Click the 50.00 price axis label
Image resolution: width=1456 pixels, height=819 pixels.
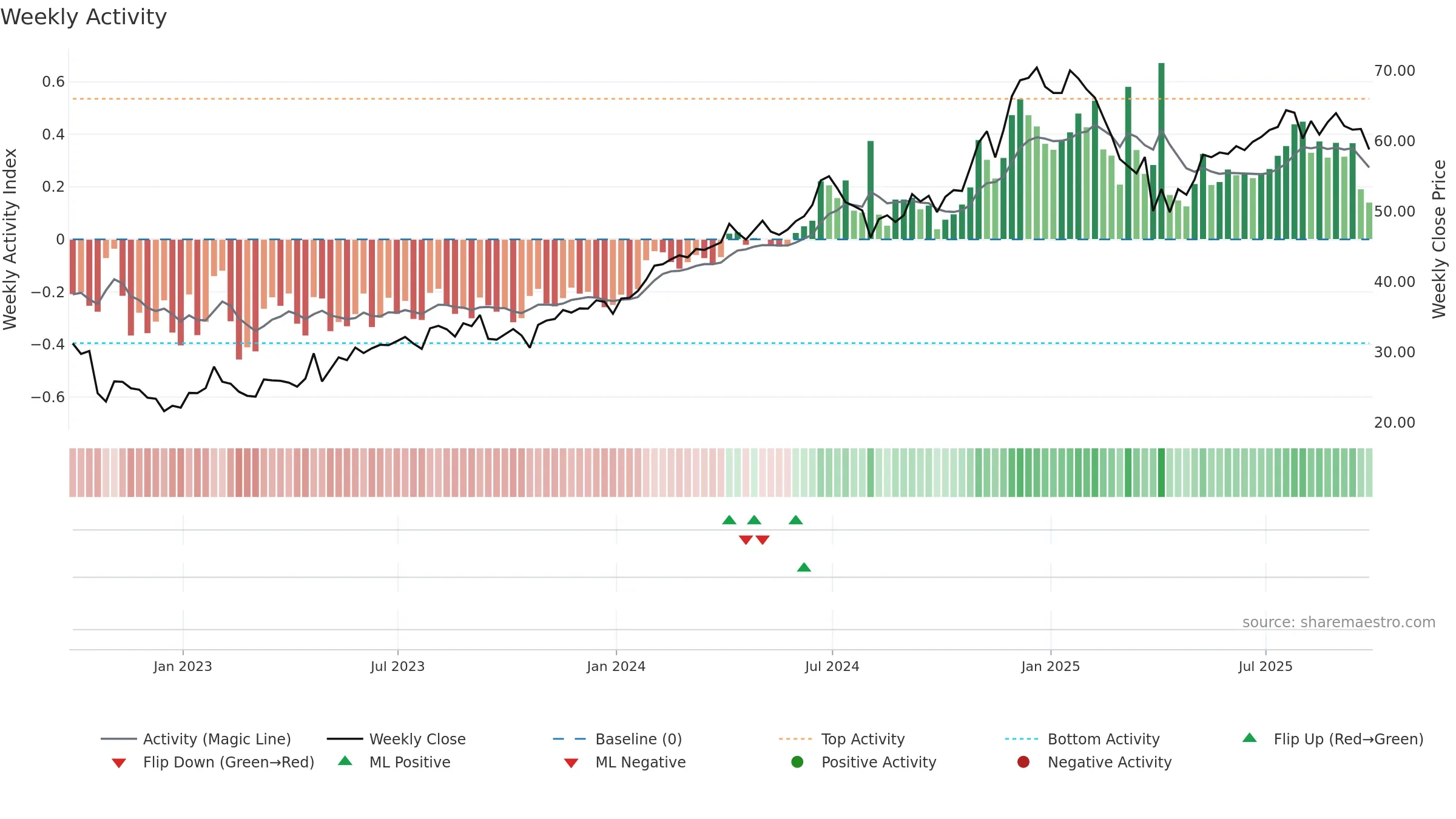pos(1394,211)
